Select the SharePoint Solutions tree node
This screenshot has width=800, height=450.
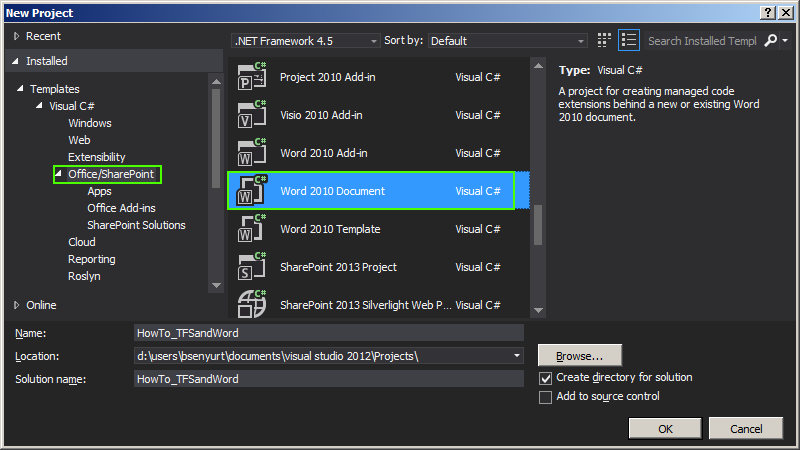coord(136,225)
